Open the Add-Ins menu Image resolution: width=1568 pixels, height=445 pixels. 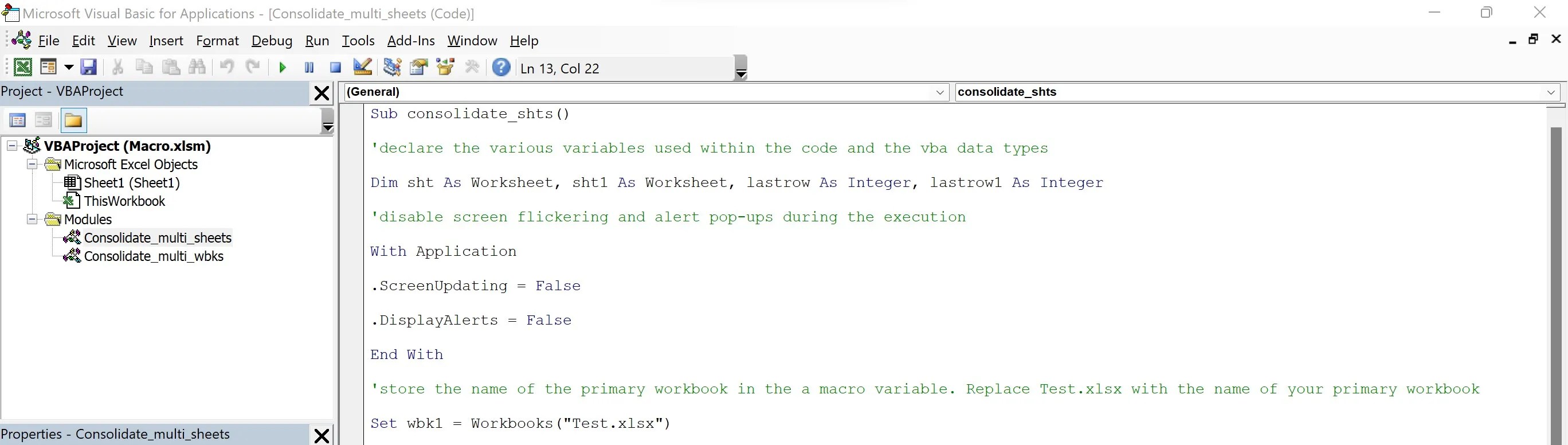pos(411,40)
